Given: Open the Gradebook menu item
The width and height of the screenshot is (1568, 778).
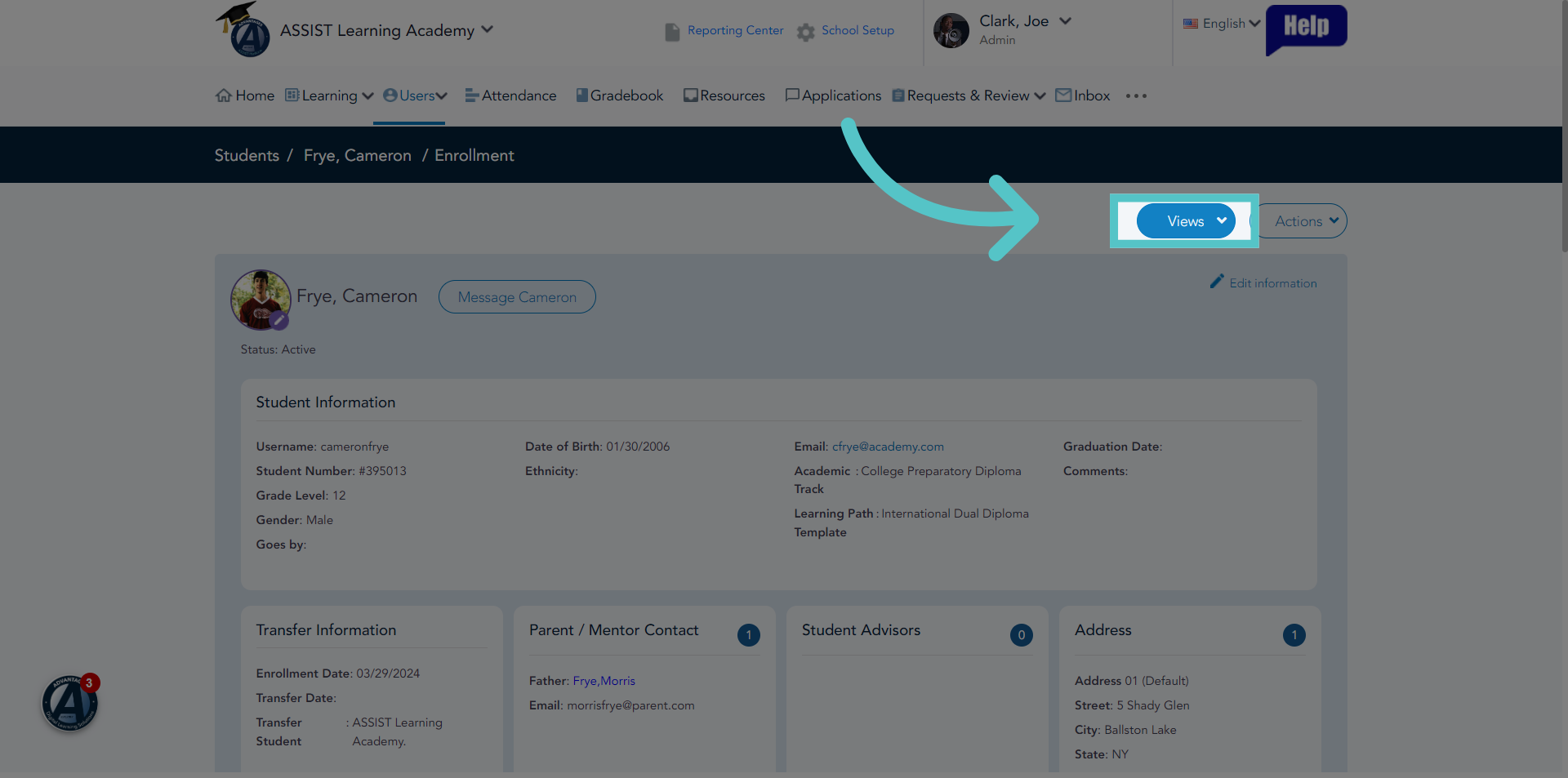Looking at the screenshot, I should click(620, 96).
